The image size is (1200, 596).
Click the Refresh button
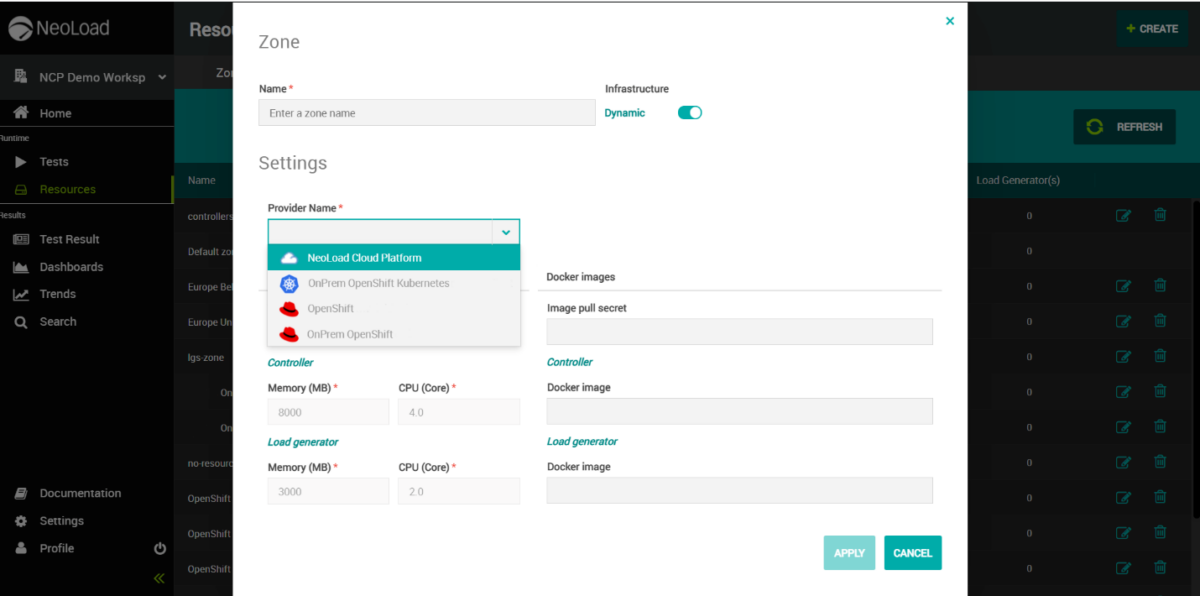pyautogui.click(x=1125, y=127)
